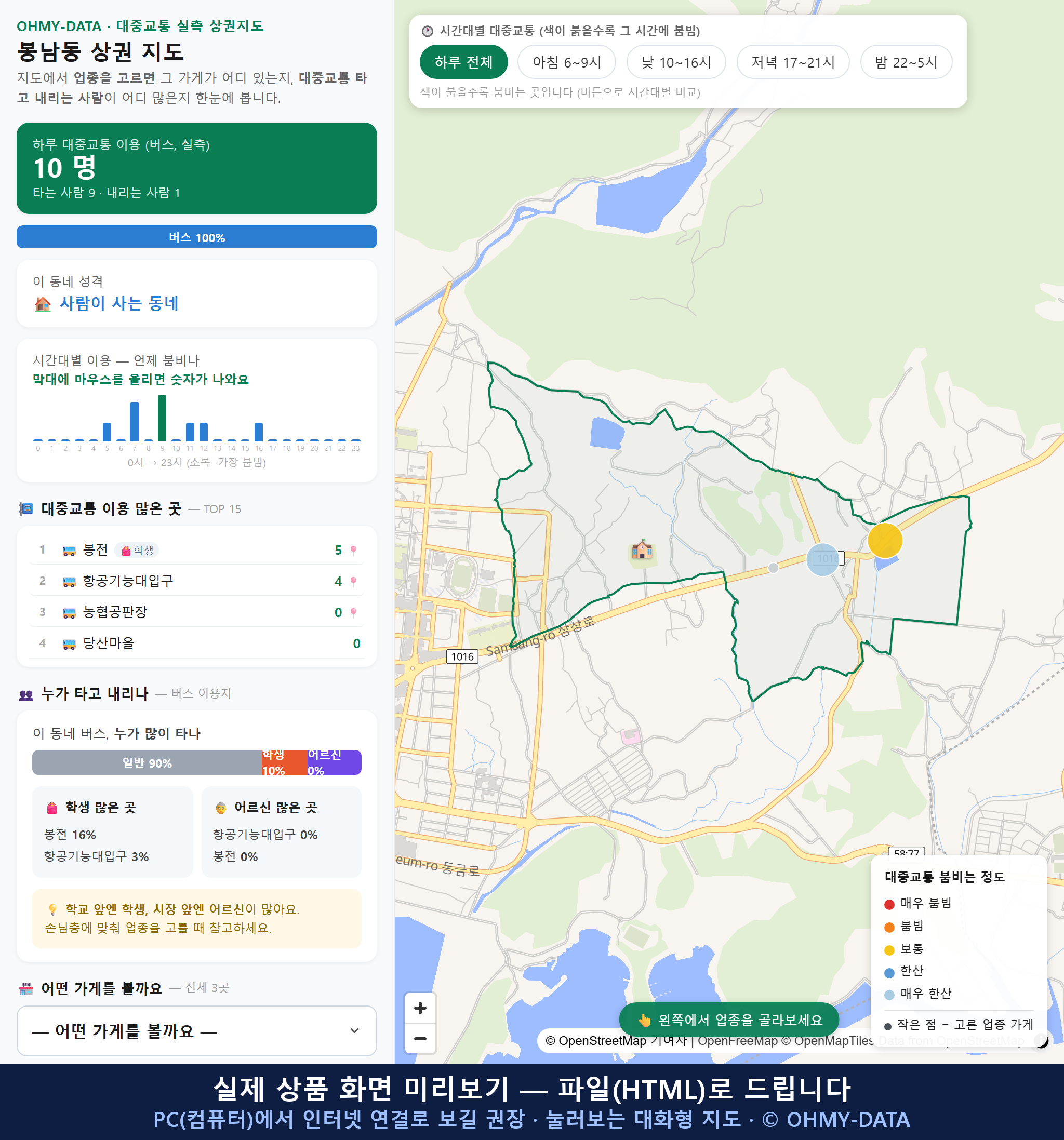Switch to 밤 22~5시 time filter

coord(906,62)
